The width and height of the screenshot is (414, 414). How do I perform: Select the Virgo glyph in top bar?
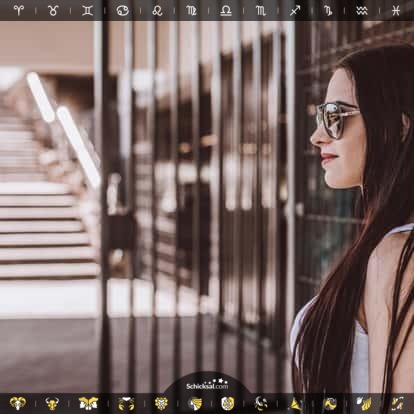coord(192,10)
